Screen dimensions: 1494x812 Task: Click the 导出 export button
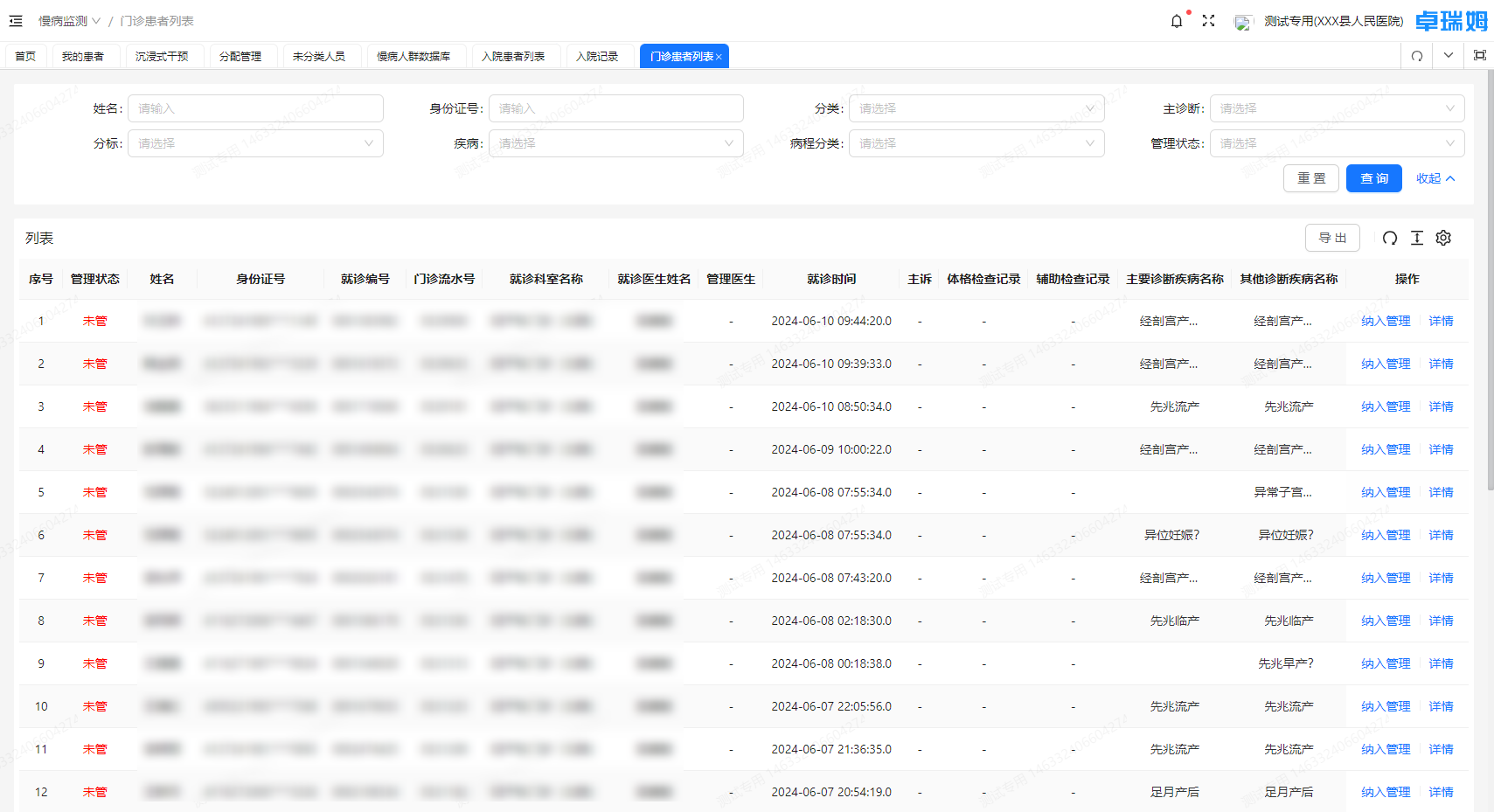click(x=1332, y=238)
